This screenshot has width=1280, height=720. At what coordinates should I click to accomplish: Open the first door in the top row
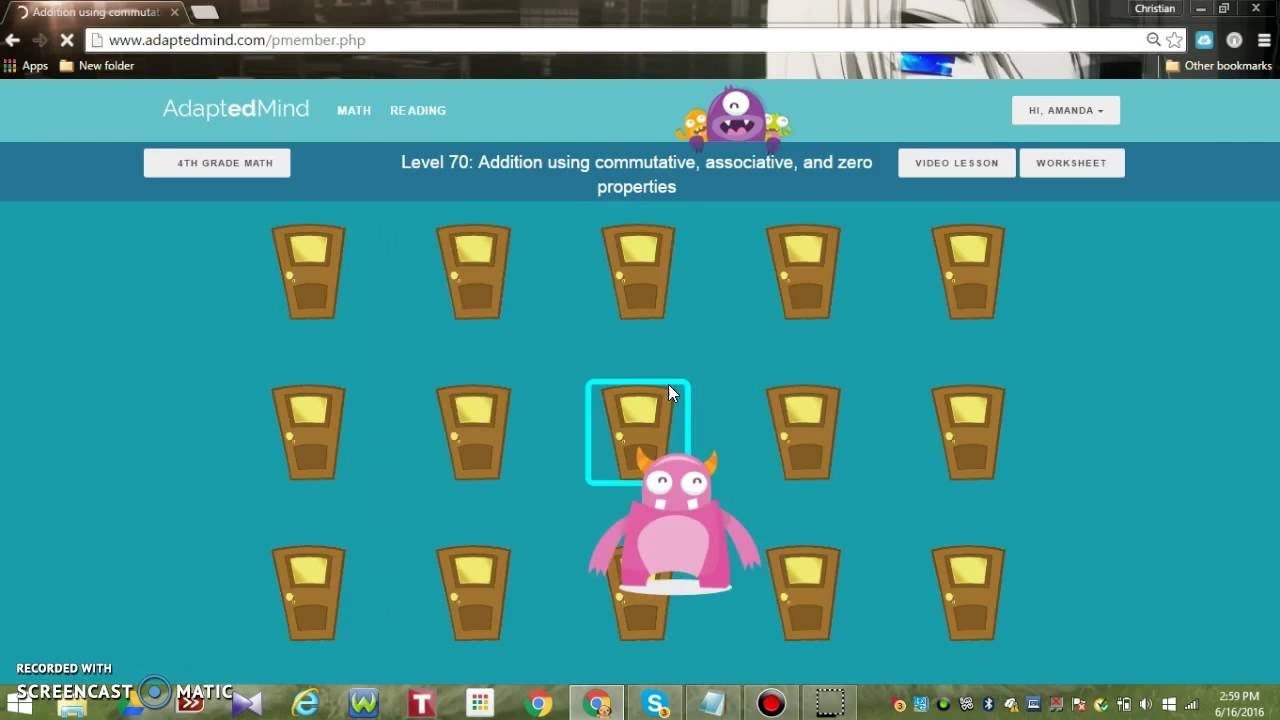click(309, 272)
